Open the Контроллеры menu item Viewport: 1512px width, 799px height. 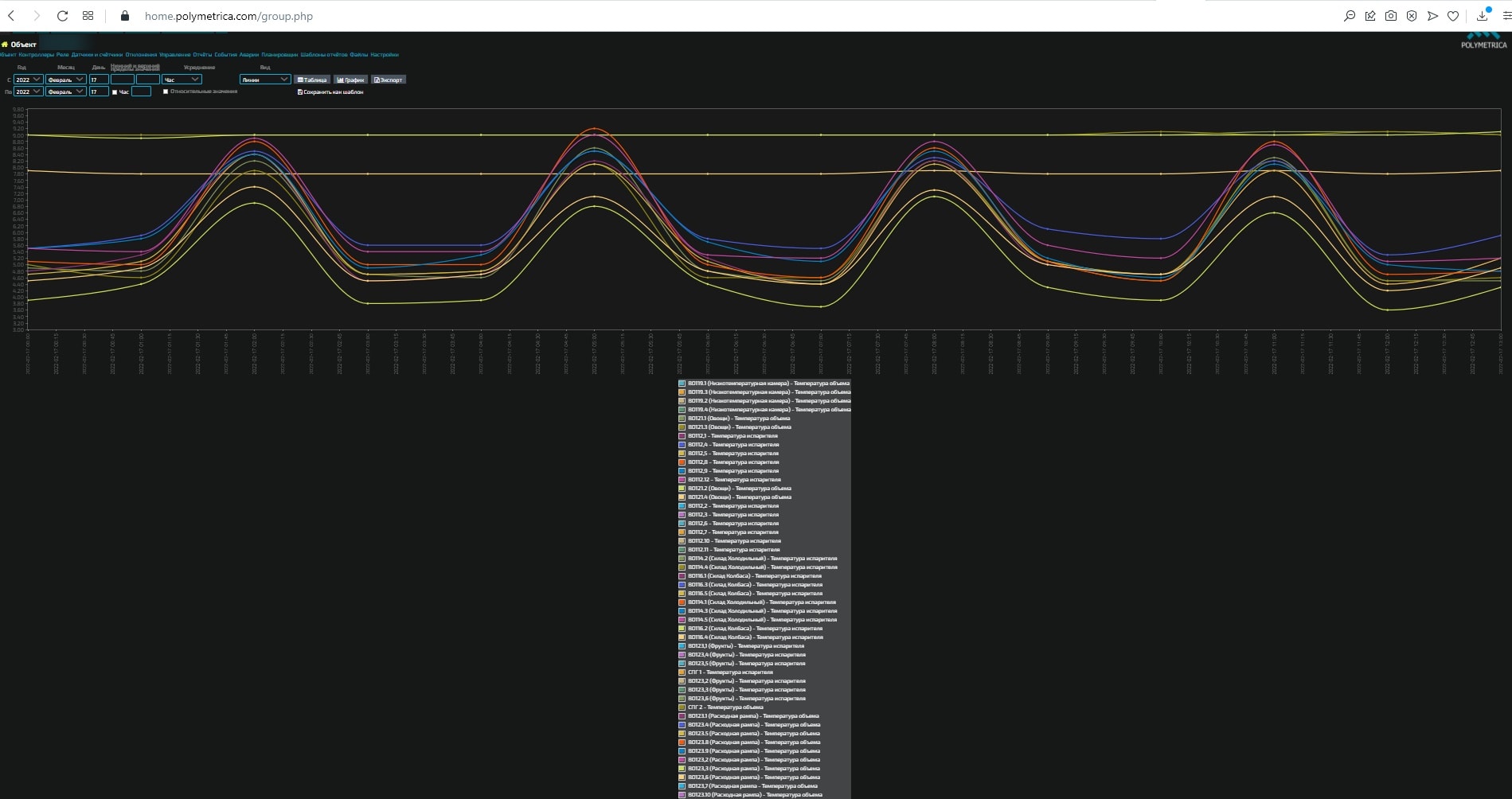pos(37,55)
